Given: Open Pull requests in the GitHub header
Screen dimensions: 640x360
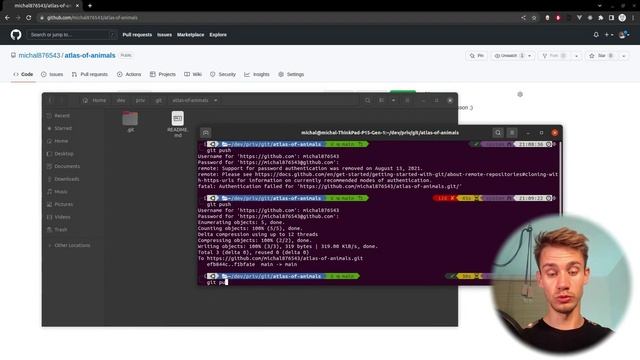Looking at the screenshot, I should (x=137, y=35).
